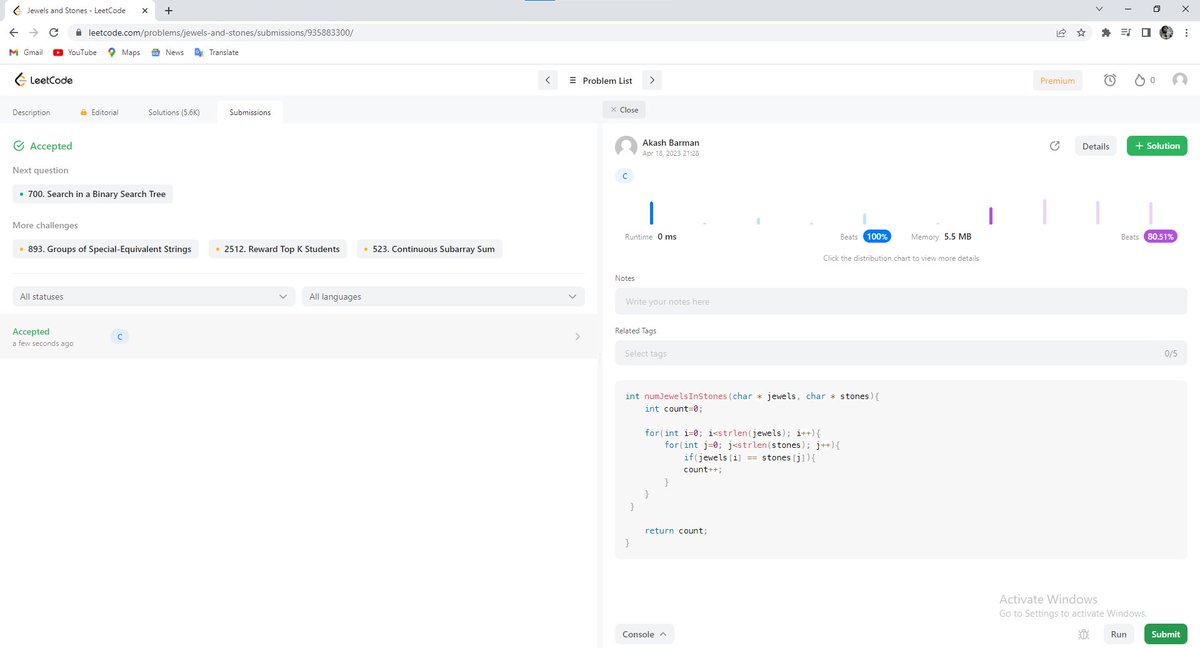1200x648 pixels.
Task: Toggle Chrome side panel icon
Action: [1146, 32]
